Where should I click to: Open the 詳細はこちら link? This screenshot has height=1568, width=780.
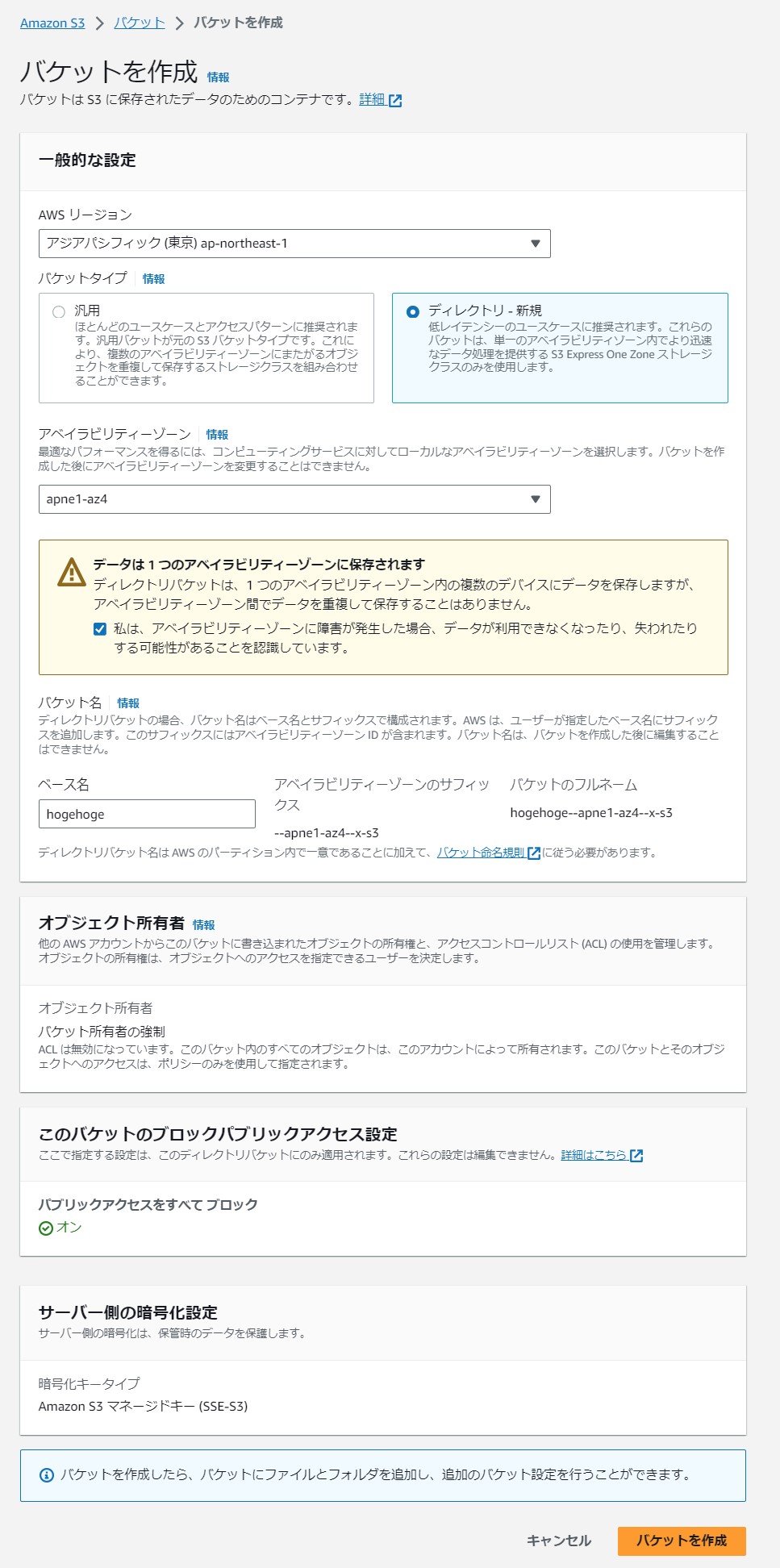(x=594, y=1155)
